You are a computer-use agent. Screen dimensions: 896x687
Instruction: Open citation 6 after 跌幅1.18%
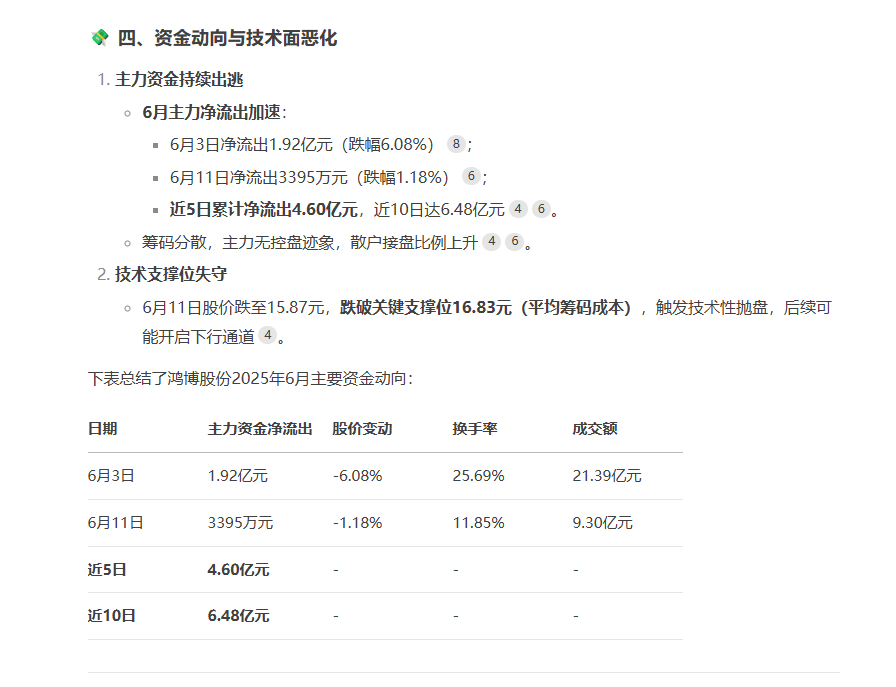[x=471, y=177]
